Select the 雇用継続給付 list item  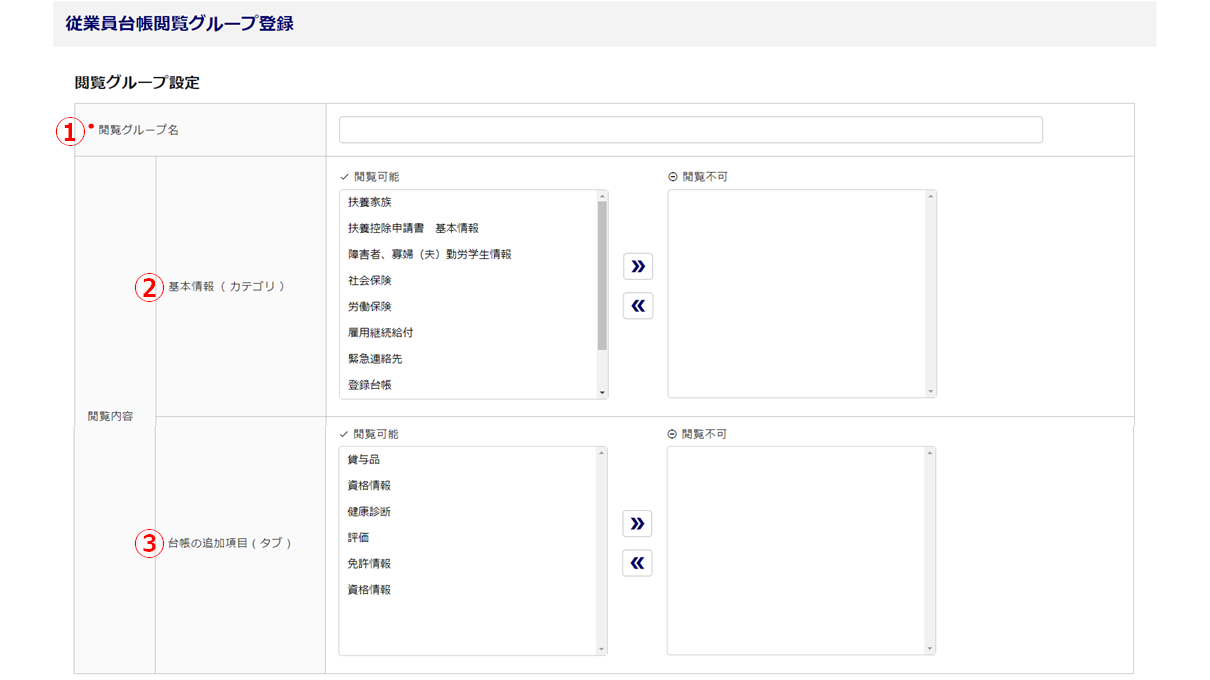pos(380,332)
